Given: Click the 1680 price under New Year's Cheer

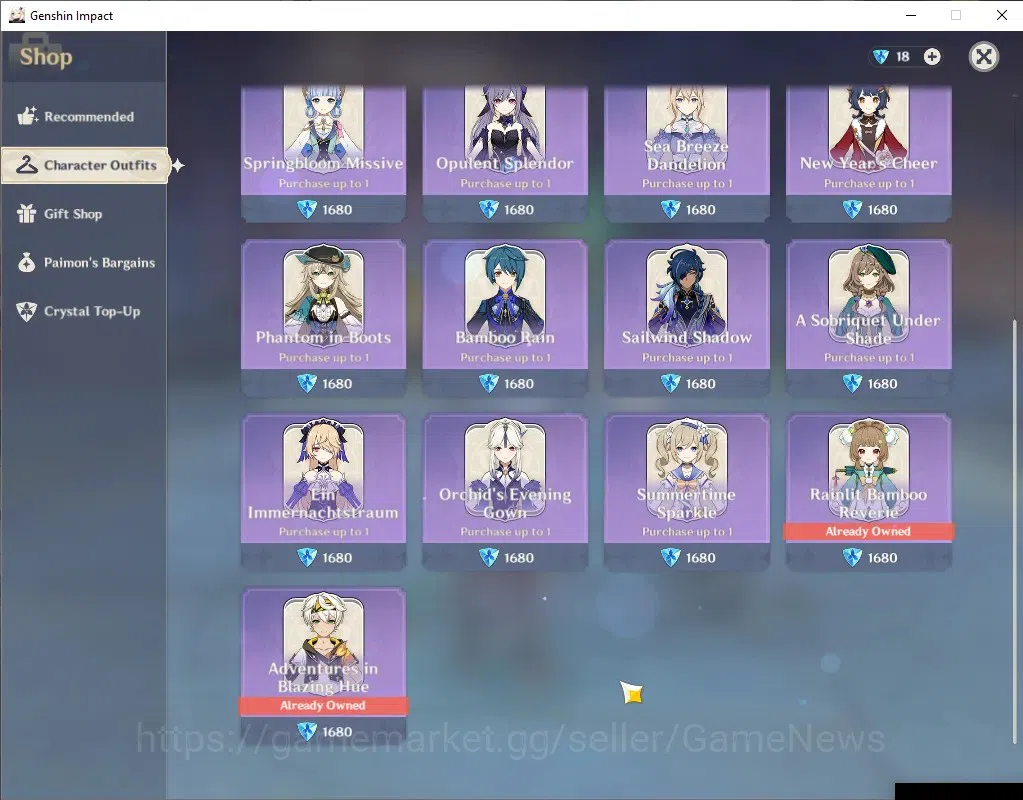Looking at the screenshot, I should click(882, 209).
